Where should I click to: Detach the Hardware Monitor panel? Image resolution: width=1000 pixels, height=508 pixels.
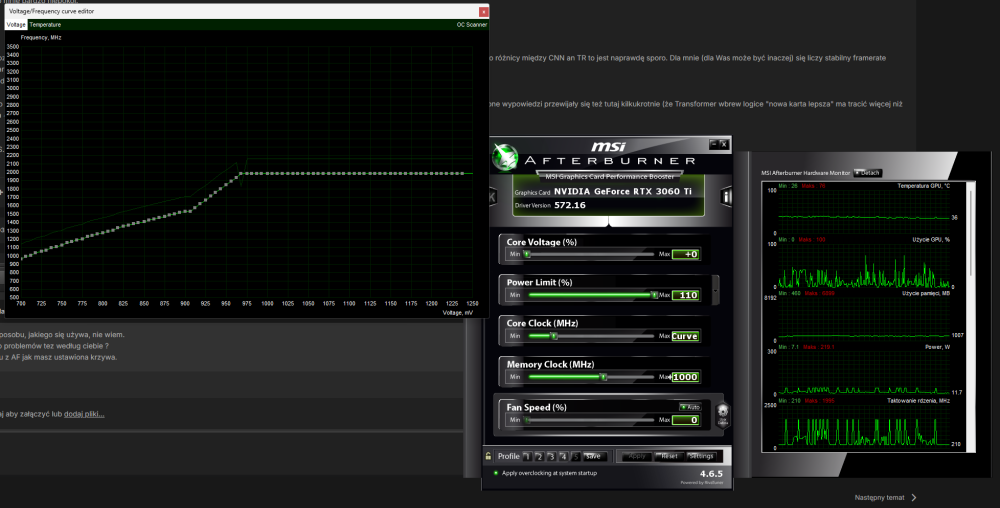(x=867, y=172)
